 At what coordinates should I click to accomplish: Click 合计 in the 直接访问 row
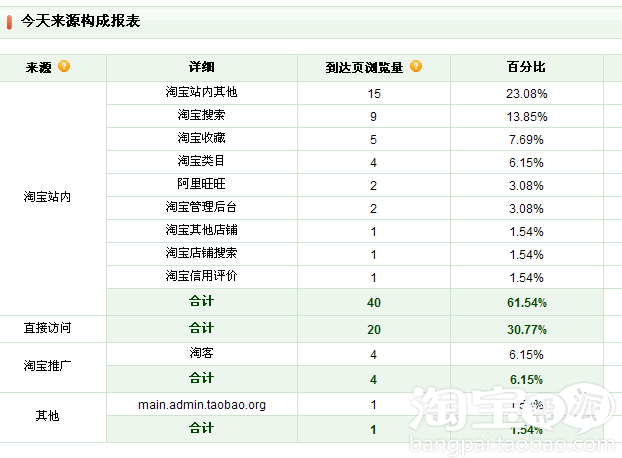tap(202, 328)
